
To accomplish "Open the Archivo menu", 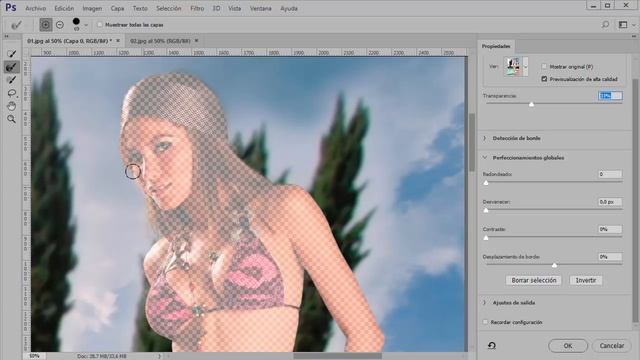I will pos(36,8).
